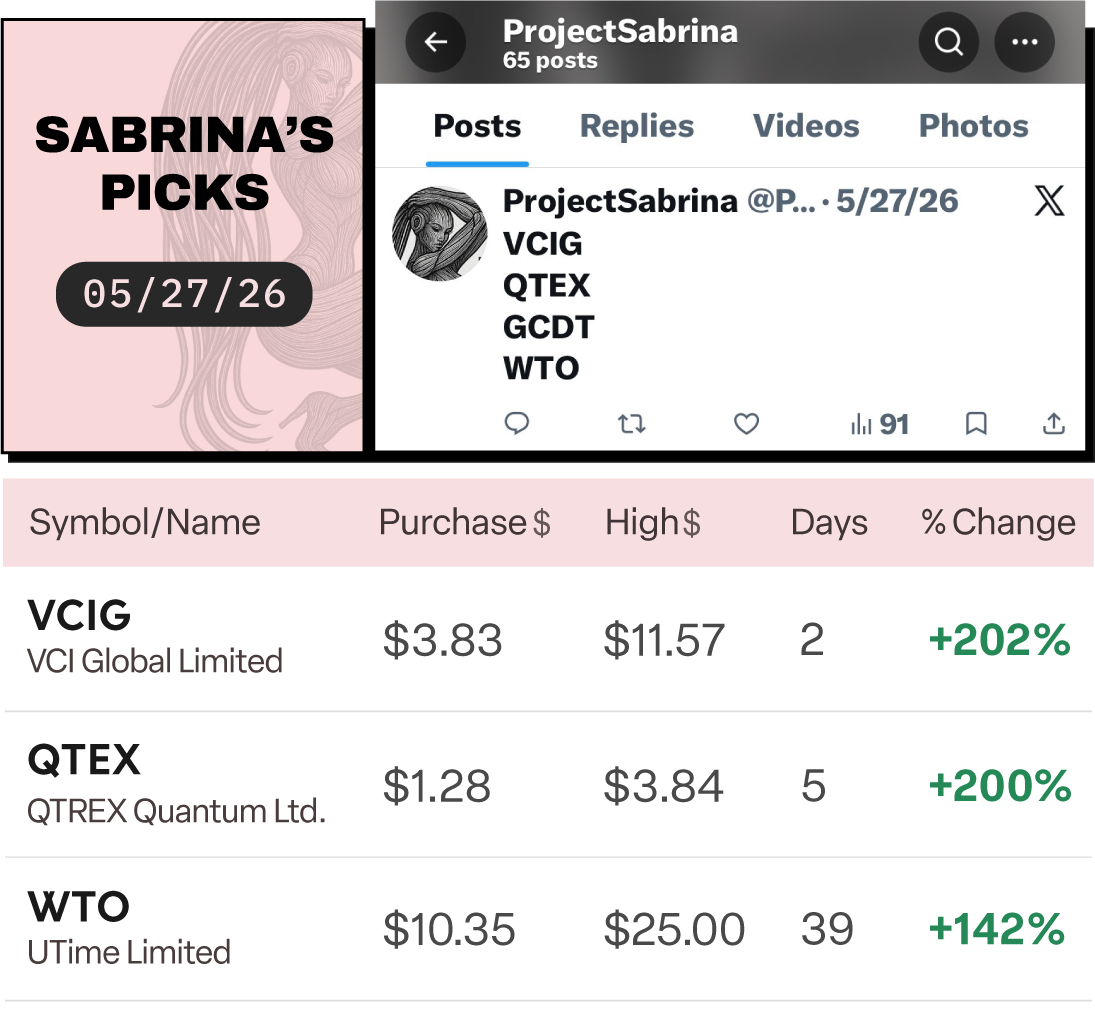The image size is (1095, 1033).
Task: Click the ProjectSabrina profile avatar
Action: click(440, 234)
